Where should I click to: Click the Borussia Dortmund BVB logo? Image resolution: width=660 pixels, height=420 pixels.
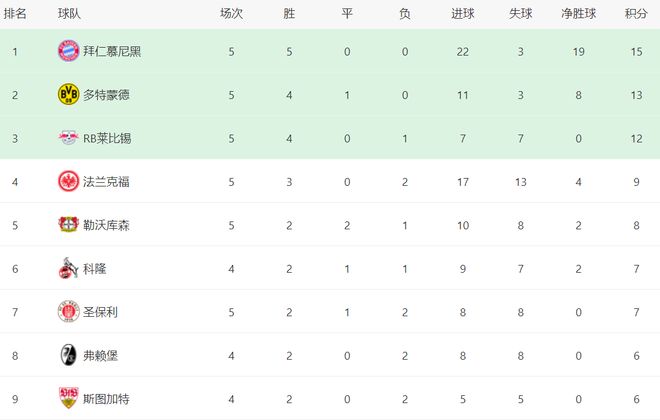[68, 94]
